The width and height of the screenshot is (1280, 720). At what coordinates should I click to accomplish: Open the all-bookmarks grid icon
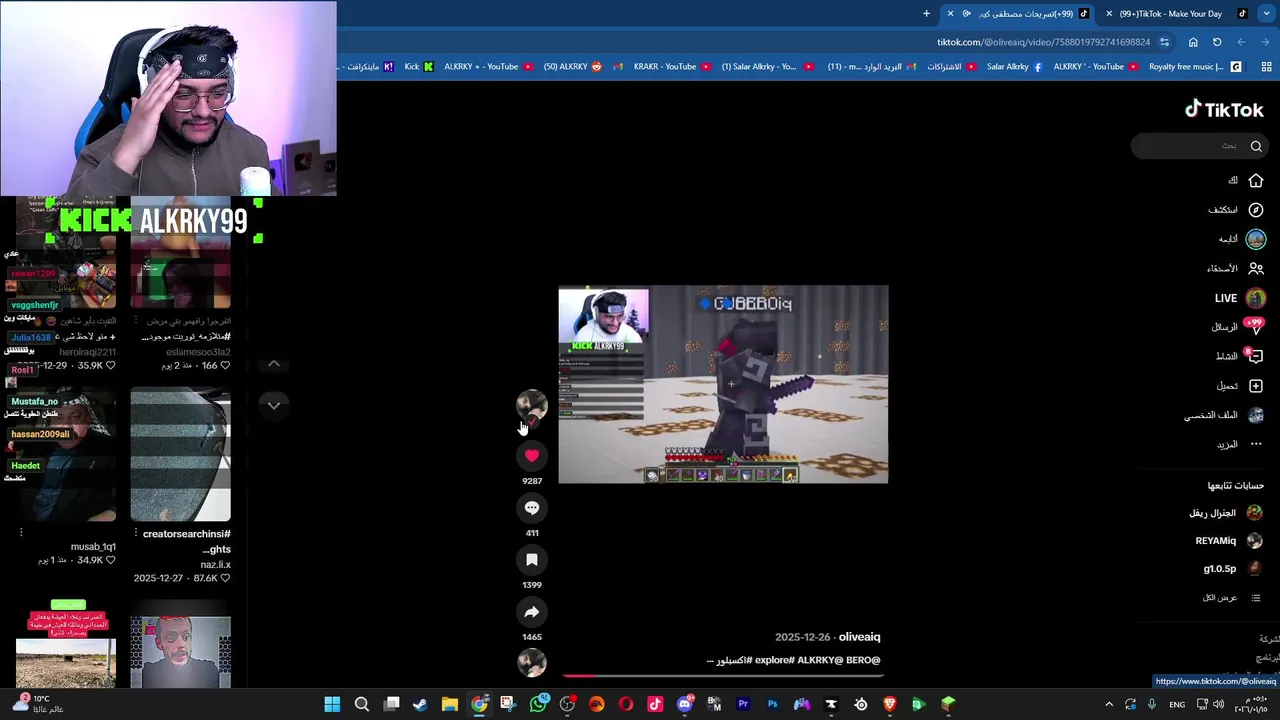(1266, 67)
